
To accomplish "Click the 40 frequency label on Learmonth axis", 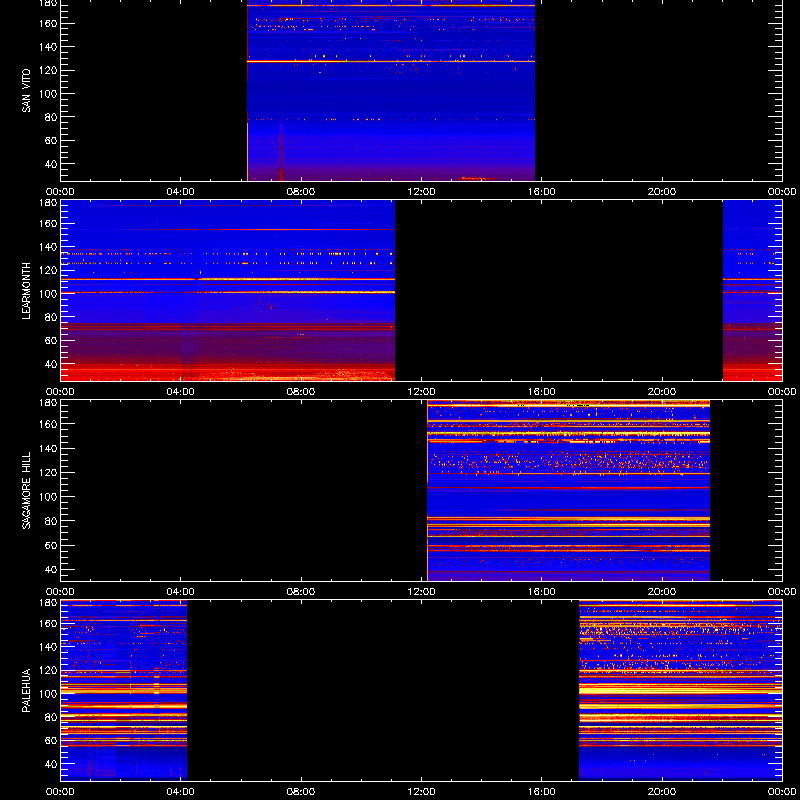I will (51, 364).
